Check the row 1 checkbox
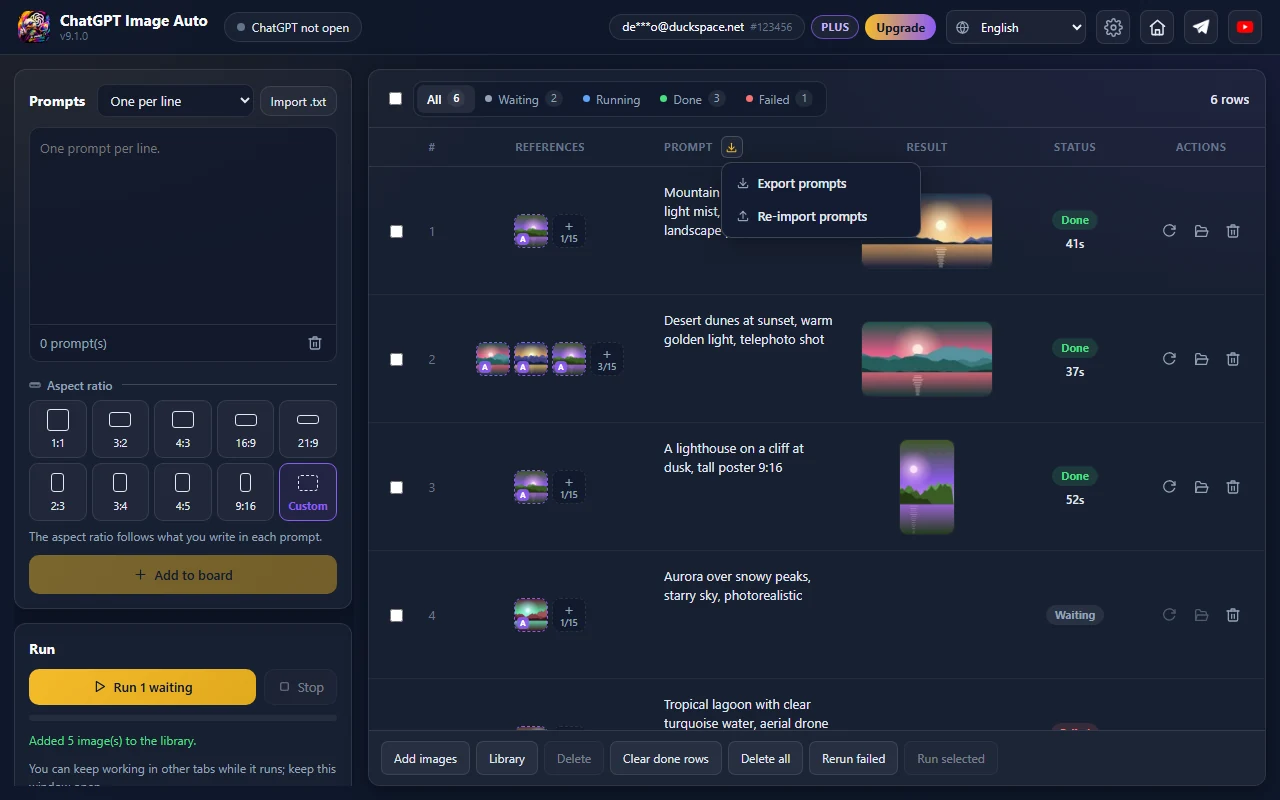The image size is (1280, 800). 396,231
